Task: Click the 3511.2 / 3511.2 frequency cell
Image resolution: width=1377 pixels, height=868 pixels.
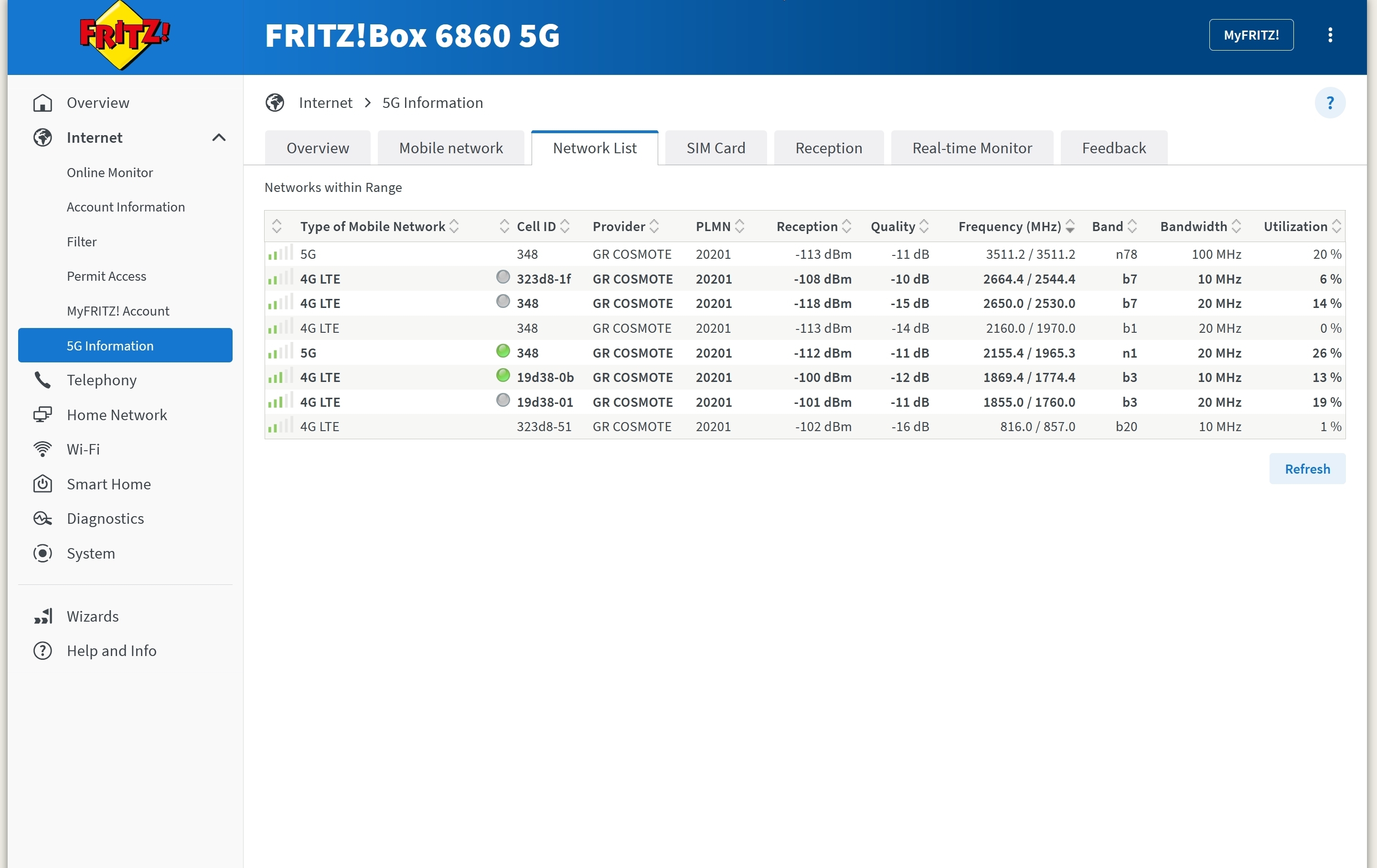Action: point(1030,254)
